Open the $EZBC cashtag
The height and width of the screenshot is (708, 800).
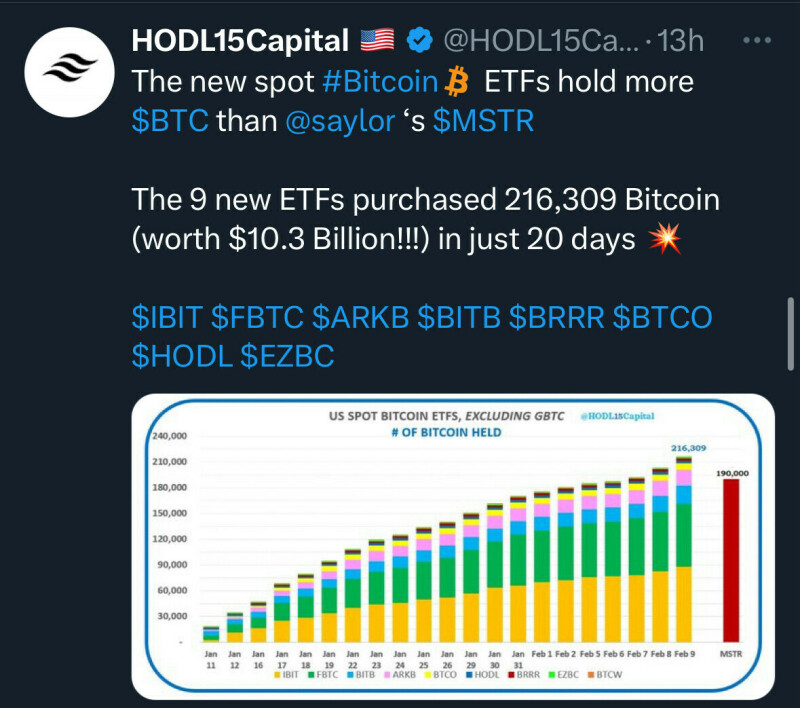[287, 356]
